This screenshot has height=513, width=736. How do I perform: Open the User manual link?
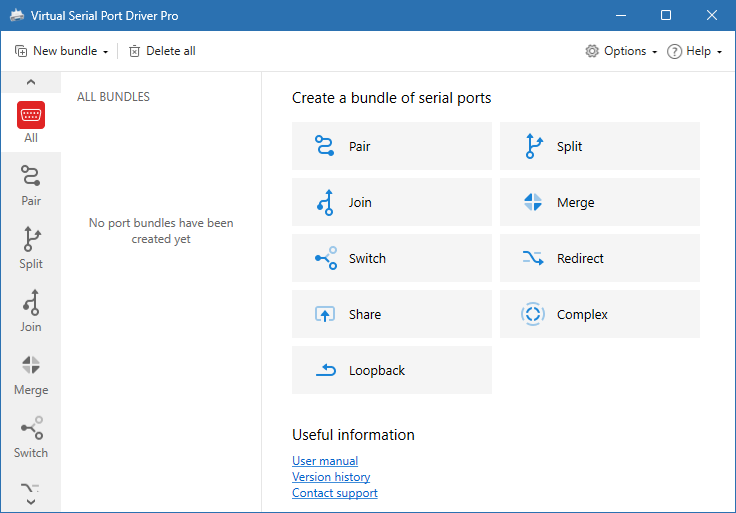[325, 461]
